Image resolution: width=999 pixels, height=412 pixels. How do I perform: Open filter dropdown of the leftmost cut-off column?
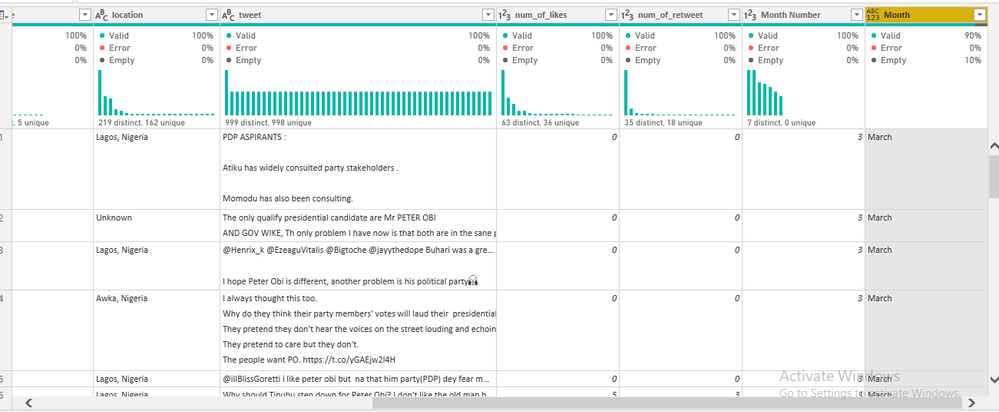(85, 15)
